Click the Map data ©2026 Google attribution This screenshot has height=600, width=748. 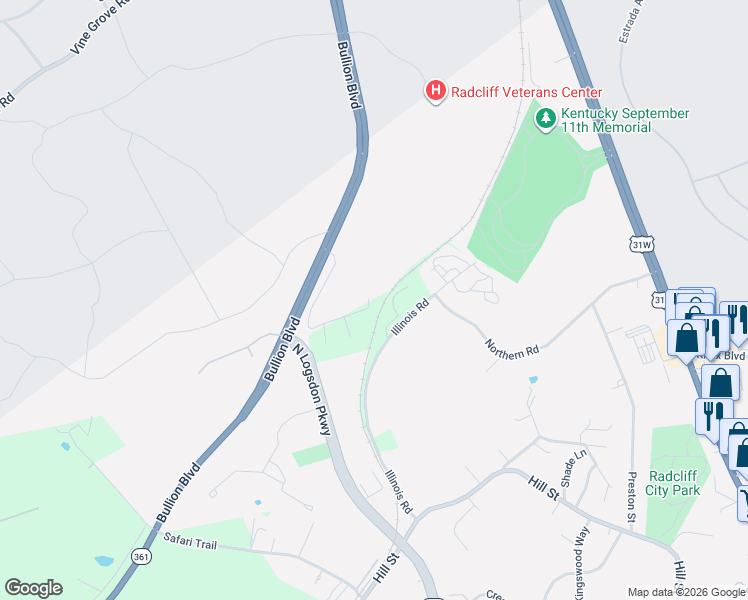(x=687, y=592)
